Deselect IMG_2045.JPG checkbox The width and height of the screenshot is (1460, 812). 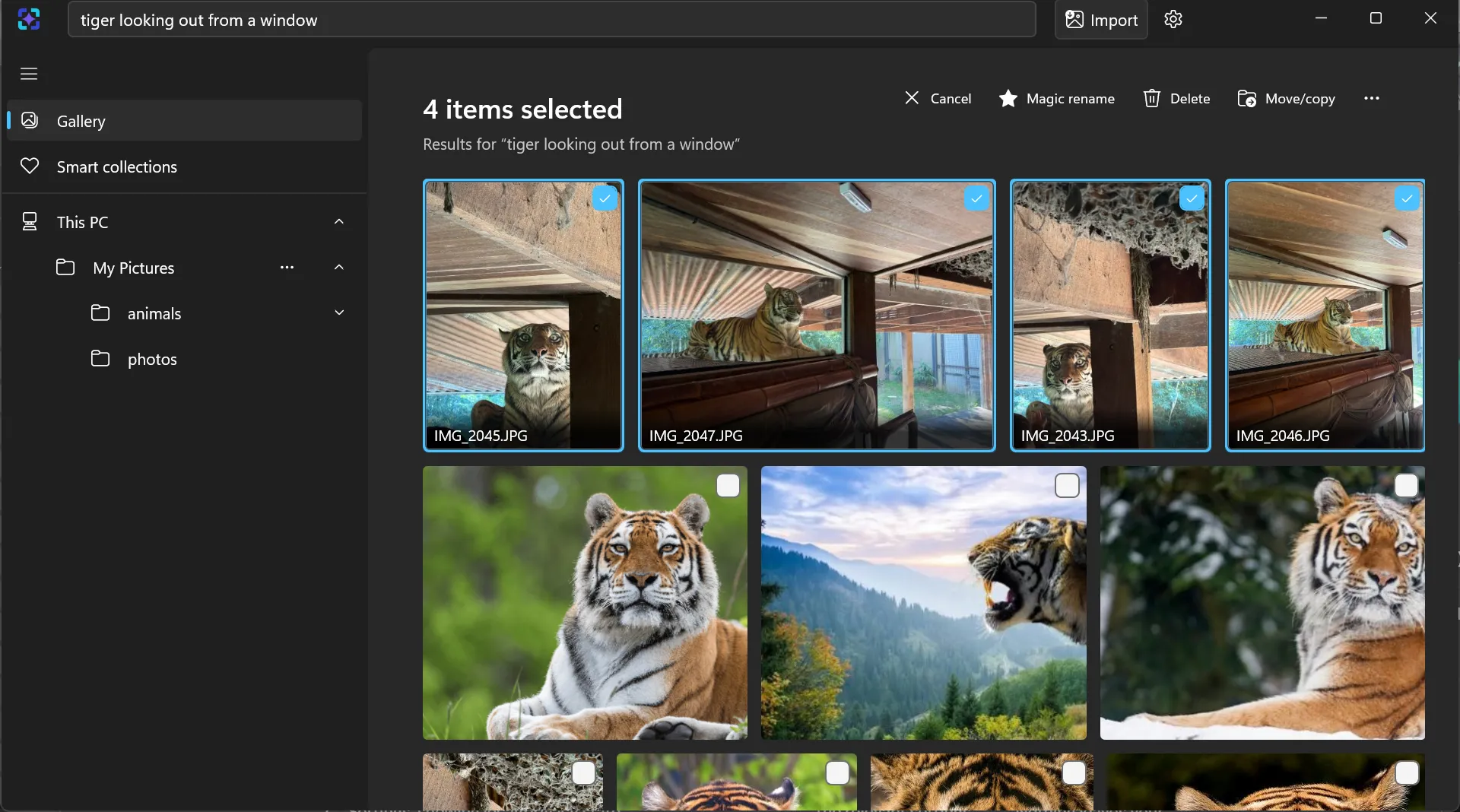tap(605, 198)
